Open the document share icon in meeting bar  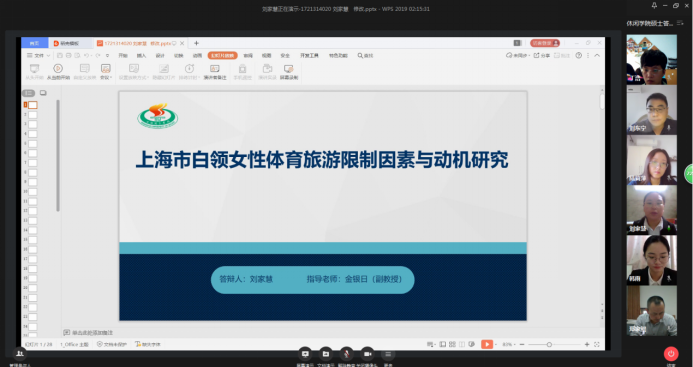(326, 354)
